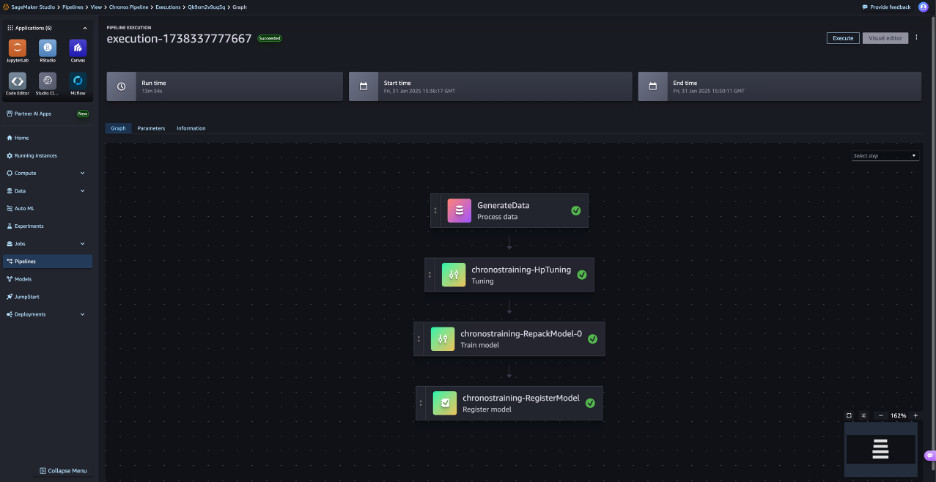
Task: Switch to the Parameters tab
Action: point(151,129)
